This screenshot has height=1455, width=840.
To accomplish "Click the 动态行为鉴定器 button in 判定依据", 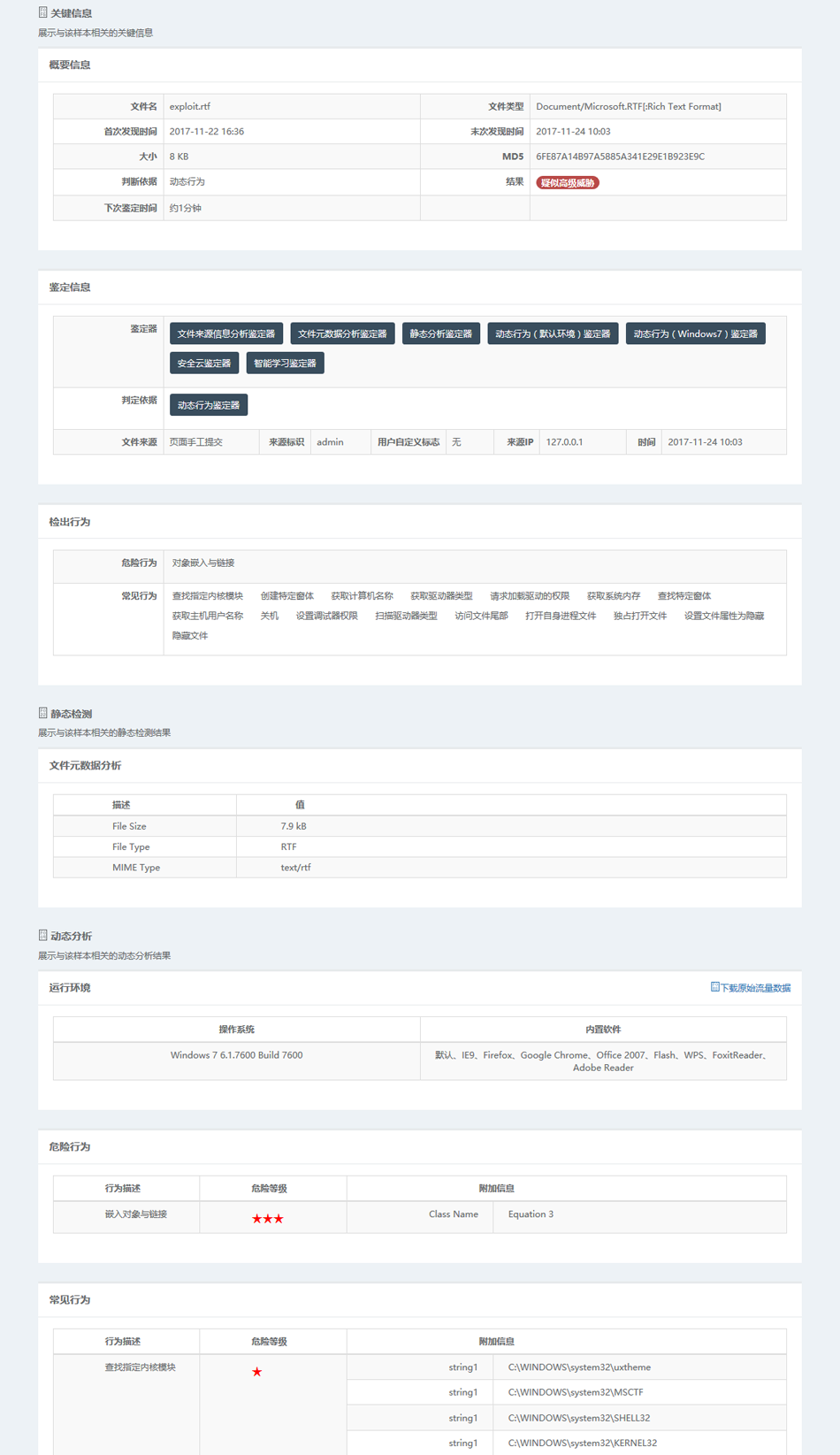I will (x=209, y=405).
